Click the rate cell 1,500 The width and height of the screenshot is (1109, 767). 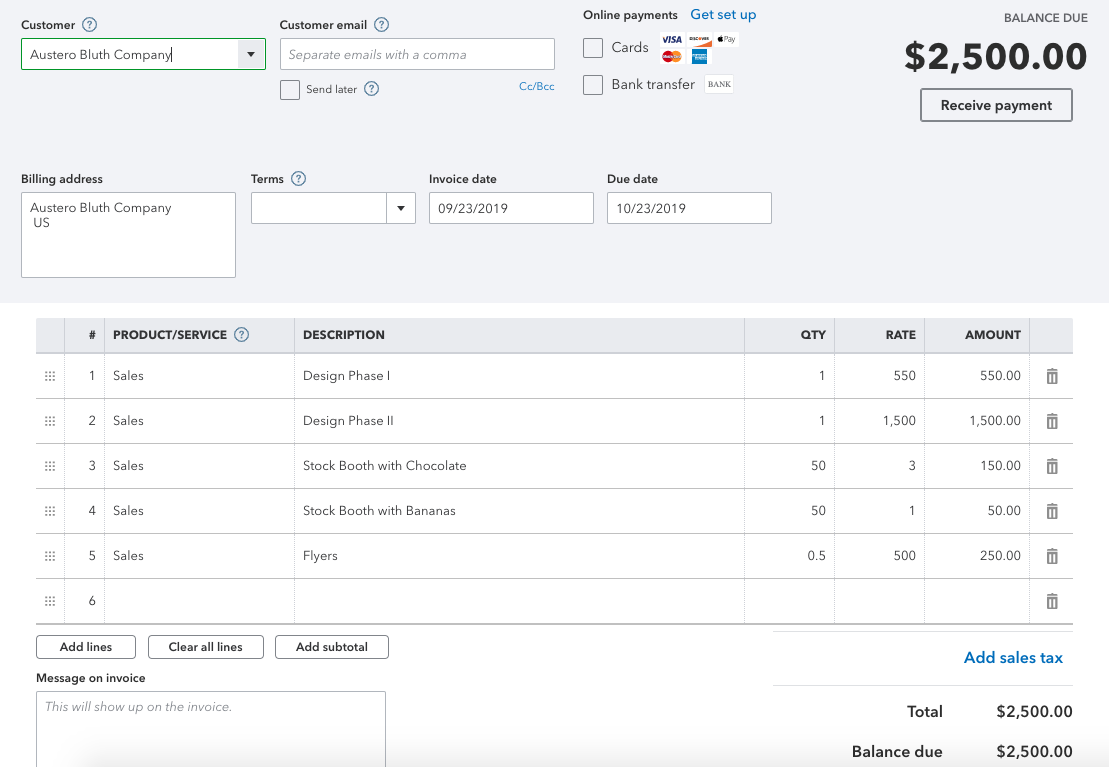(x=880, y=420)
